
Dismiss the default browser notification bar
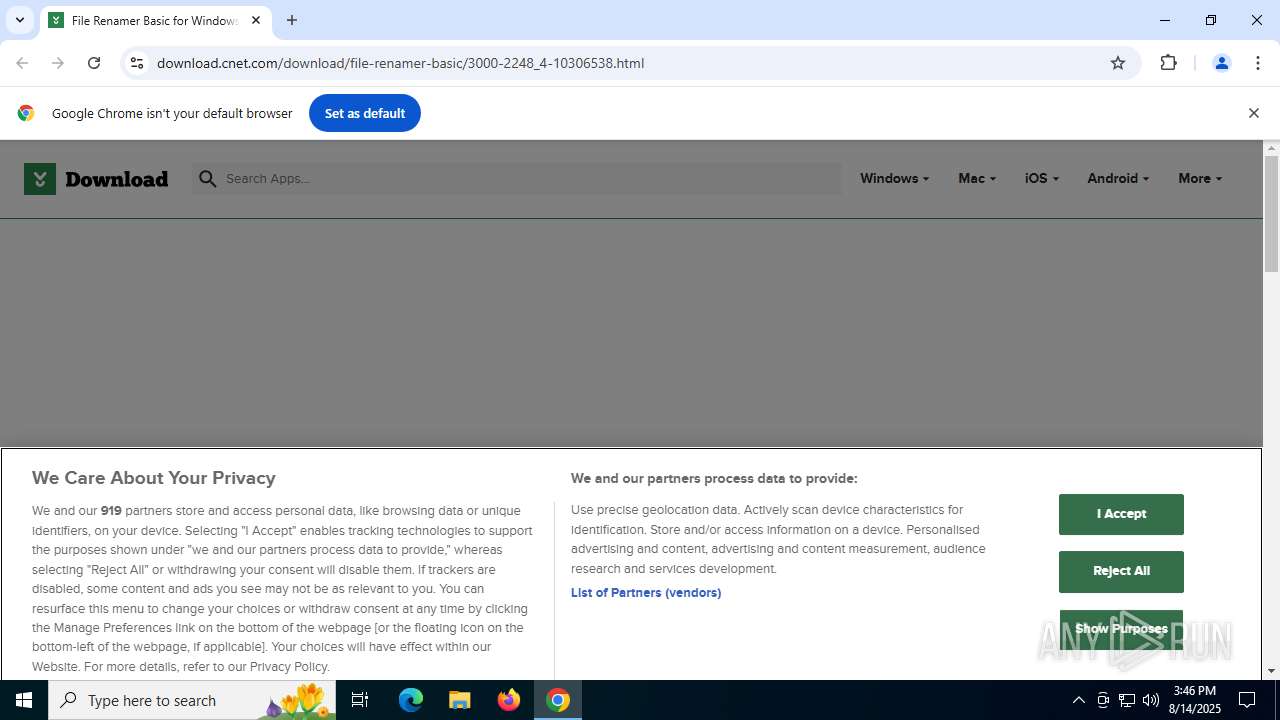click(1253, 113)
